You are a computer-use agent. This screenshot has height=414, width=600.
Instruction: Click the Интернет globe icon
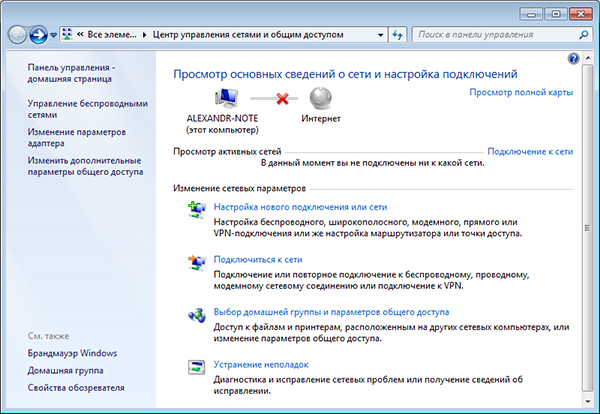click(x=321, y=99)
